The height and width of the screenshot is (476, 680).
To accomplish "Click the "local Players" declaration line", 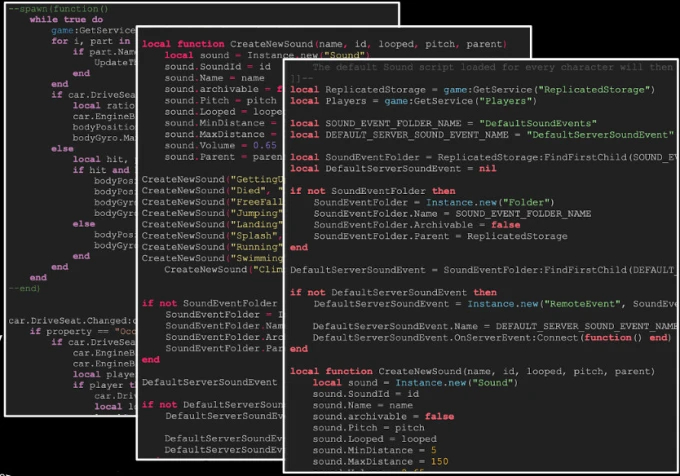I will (413, 101).
